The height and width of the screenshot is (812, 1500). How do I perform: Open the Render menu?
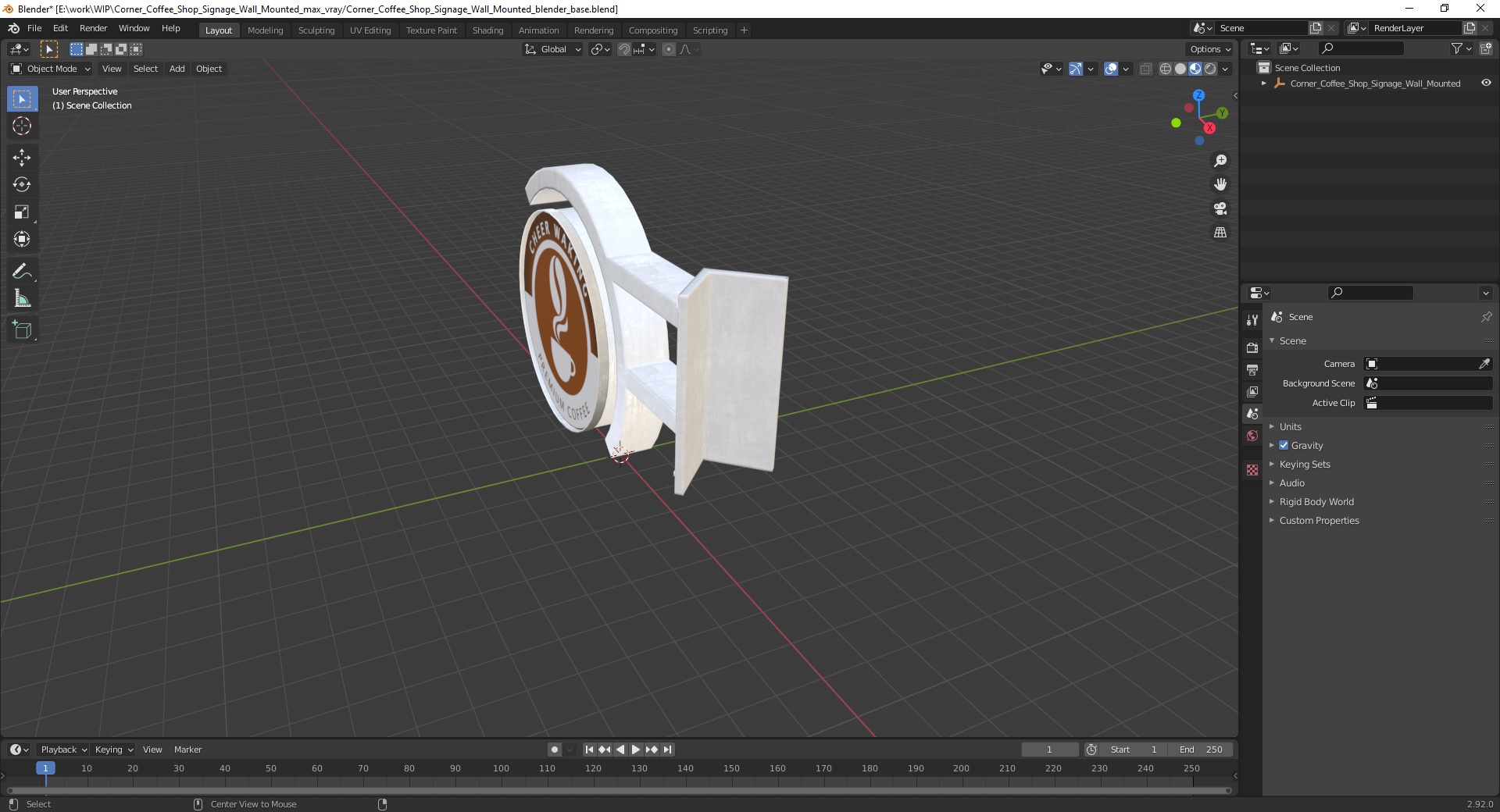pos(93,28)
